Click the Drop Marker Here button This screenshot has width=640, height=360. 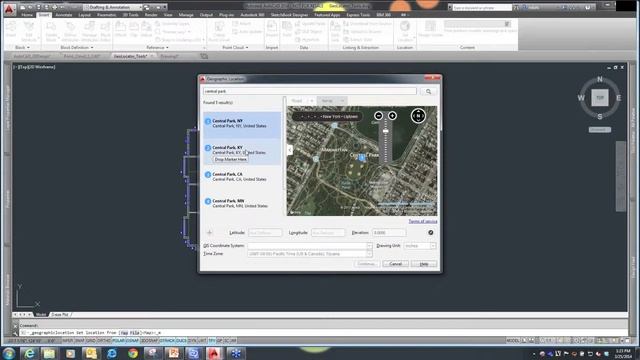(x=231, y=160)
